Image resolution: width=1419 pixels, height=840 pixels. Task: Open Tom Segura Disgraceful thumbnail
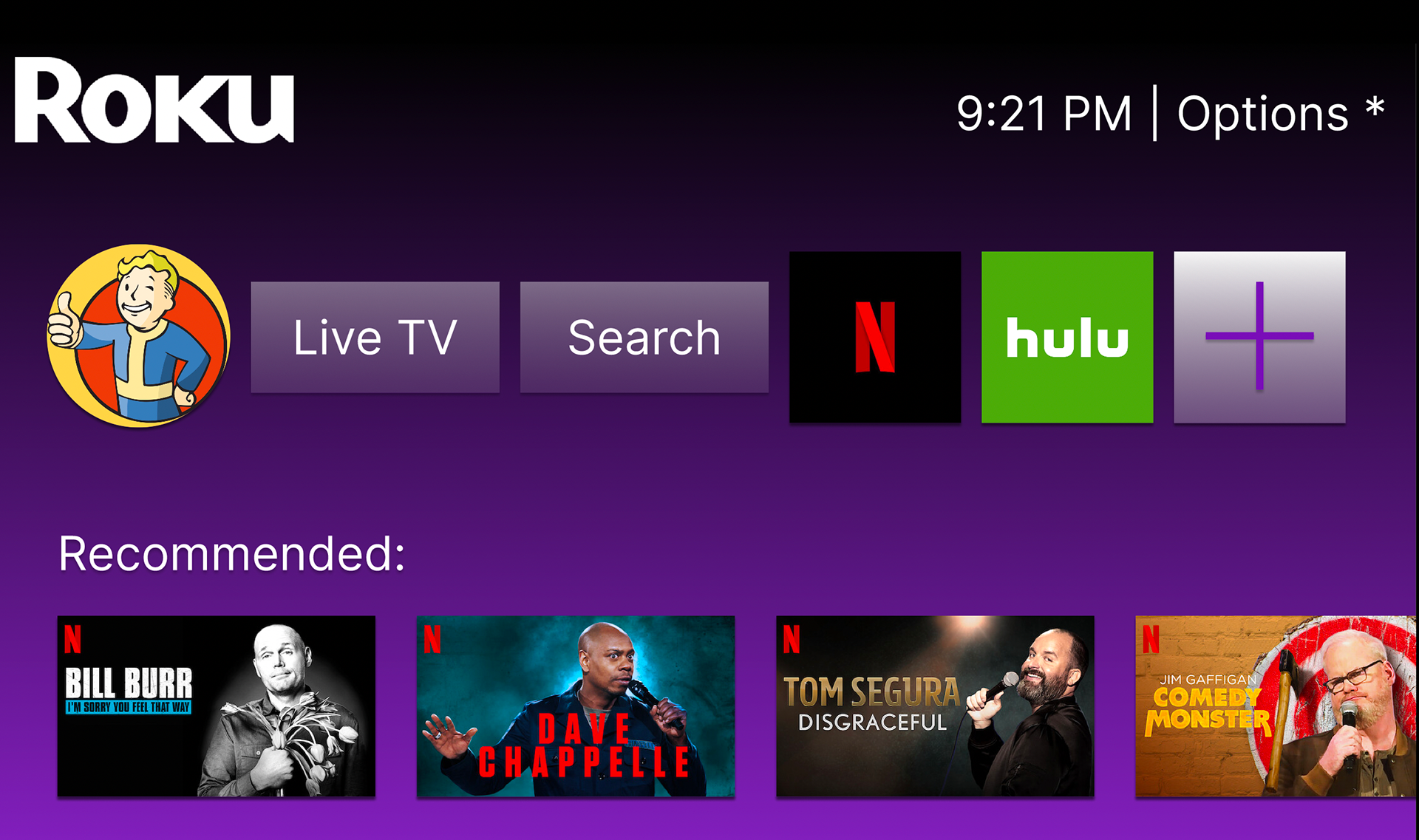[935, 706]
